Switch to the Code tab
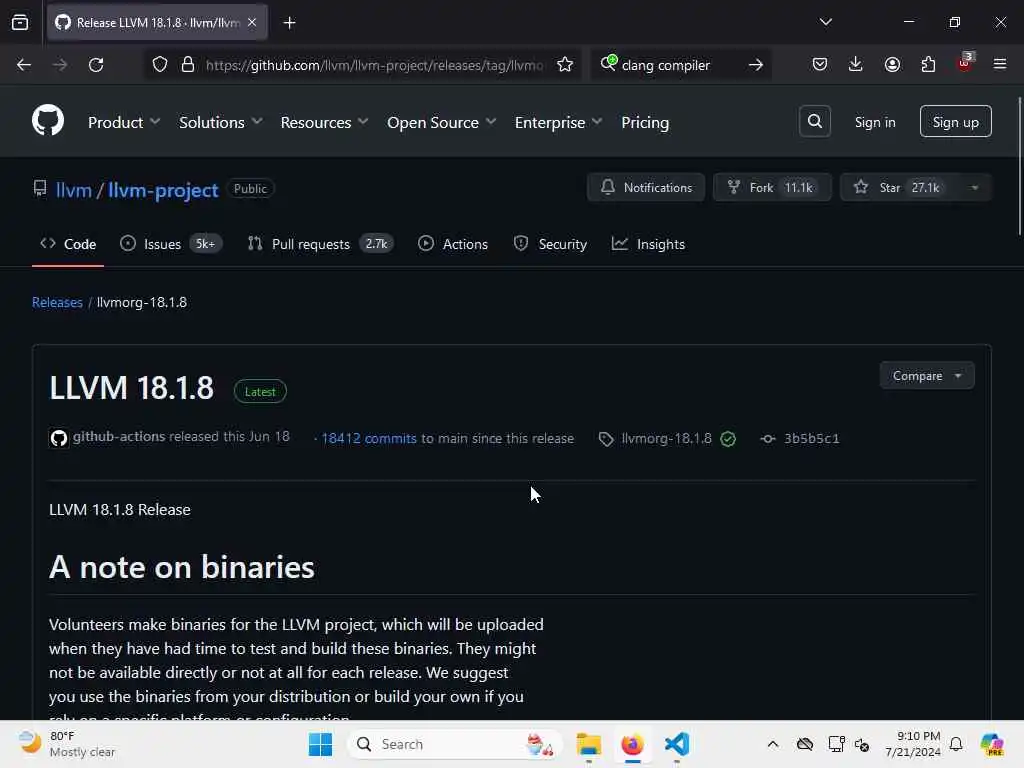Viewport: 1024px width, 768px height. (x=68, y=244)
